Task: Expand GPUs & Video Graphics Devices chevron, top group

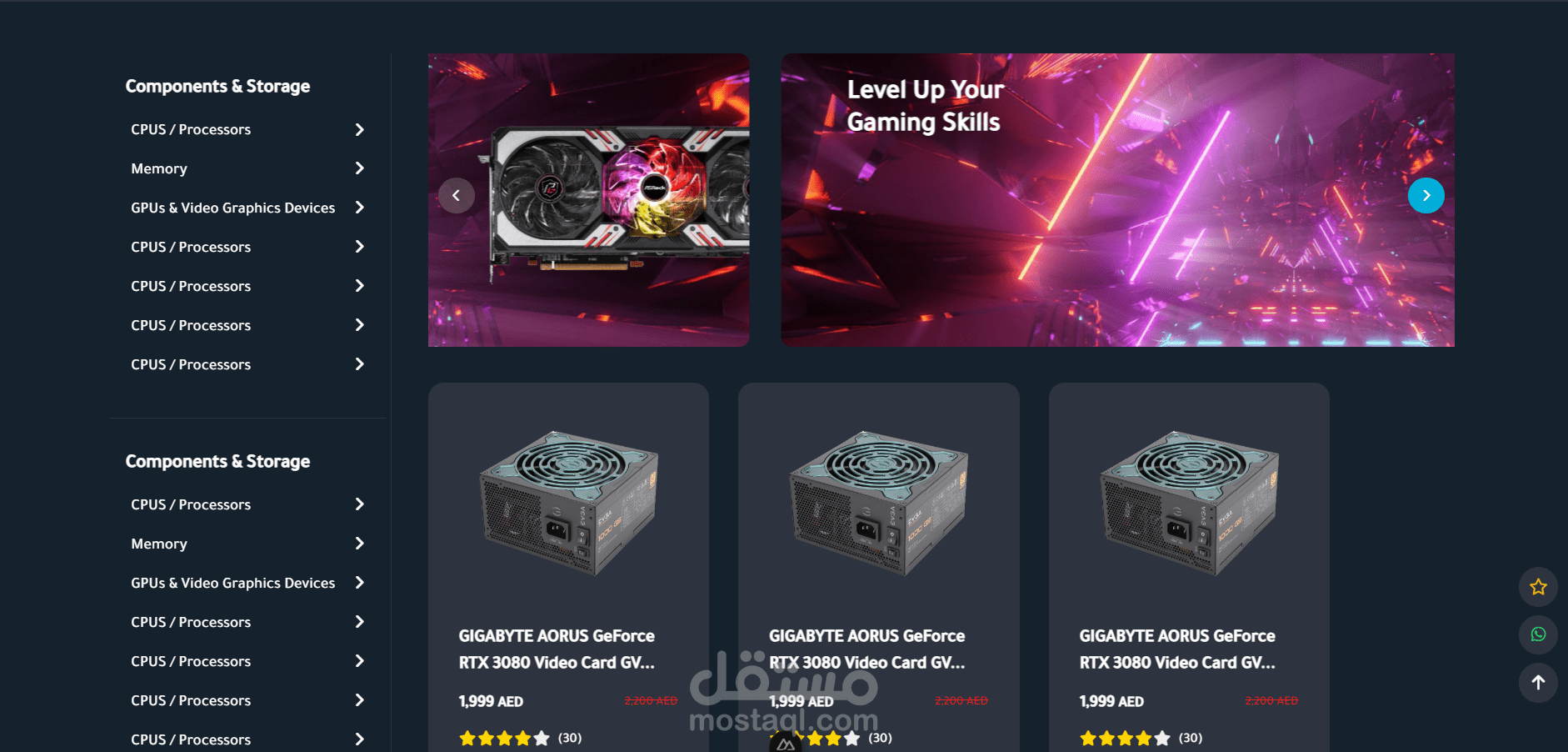Action: (x=360, y=208)
